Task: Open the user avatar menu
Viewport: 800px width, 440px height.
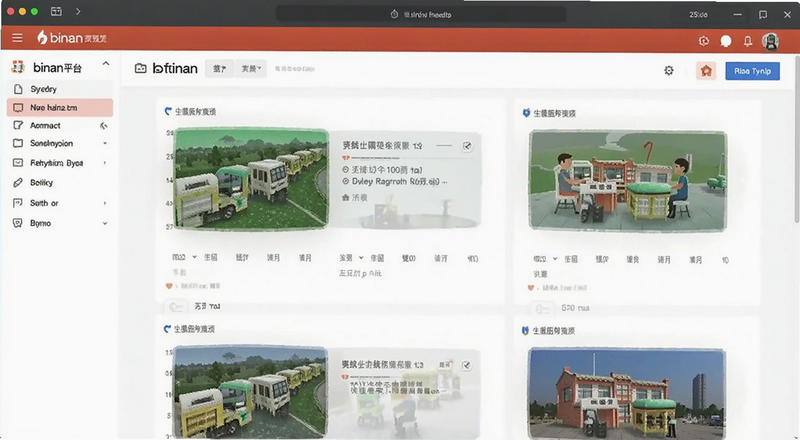Action: point(770,41)
